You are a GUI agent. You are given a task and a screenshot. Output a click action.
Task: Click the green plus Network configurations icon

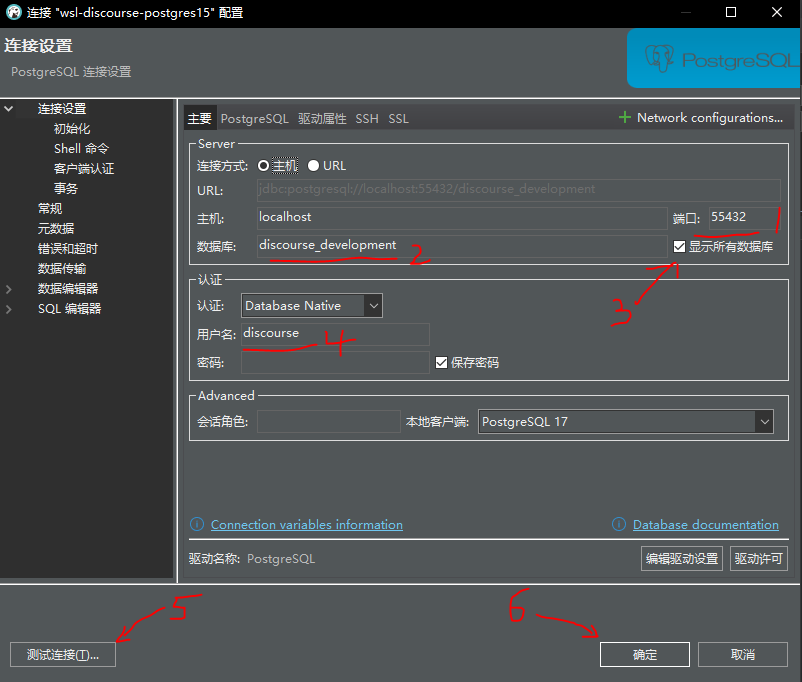tap(625, 118)
